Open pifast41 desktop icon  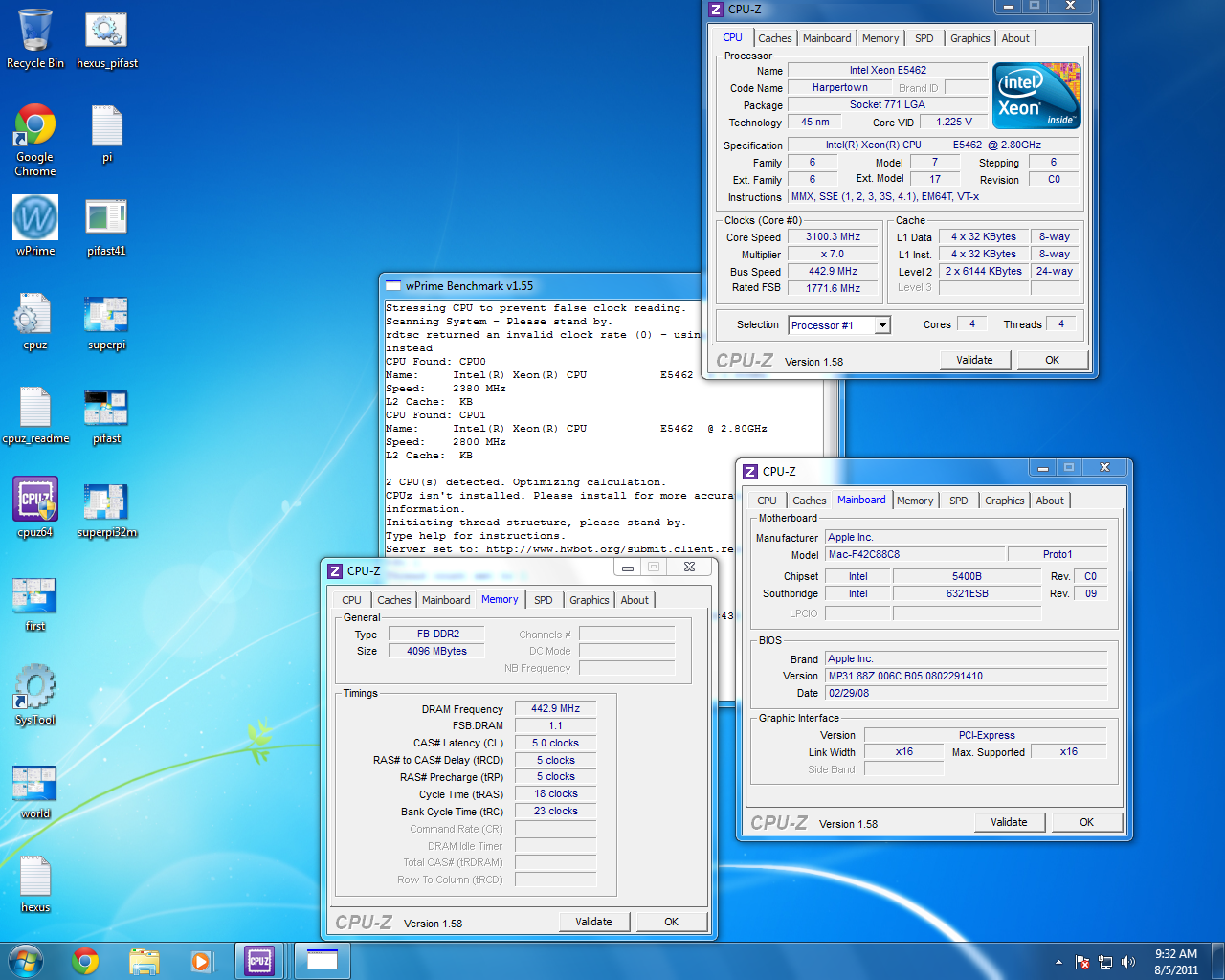click(x=107, y=226)
